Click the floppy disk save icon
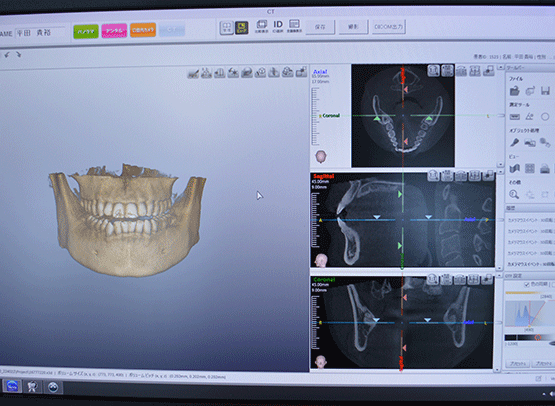The height and width of the screenshot is (406, 555). [545, 91]
